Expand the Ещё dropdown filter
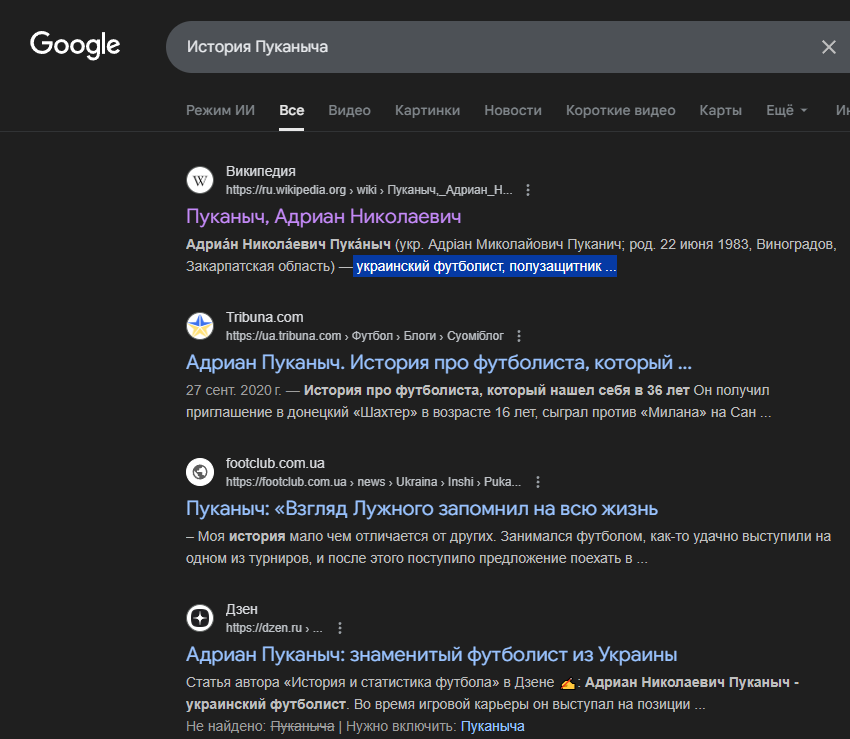850x739 pixels. 786,110
